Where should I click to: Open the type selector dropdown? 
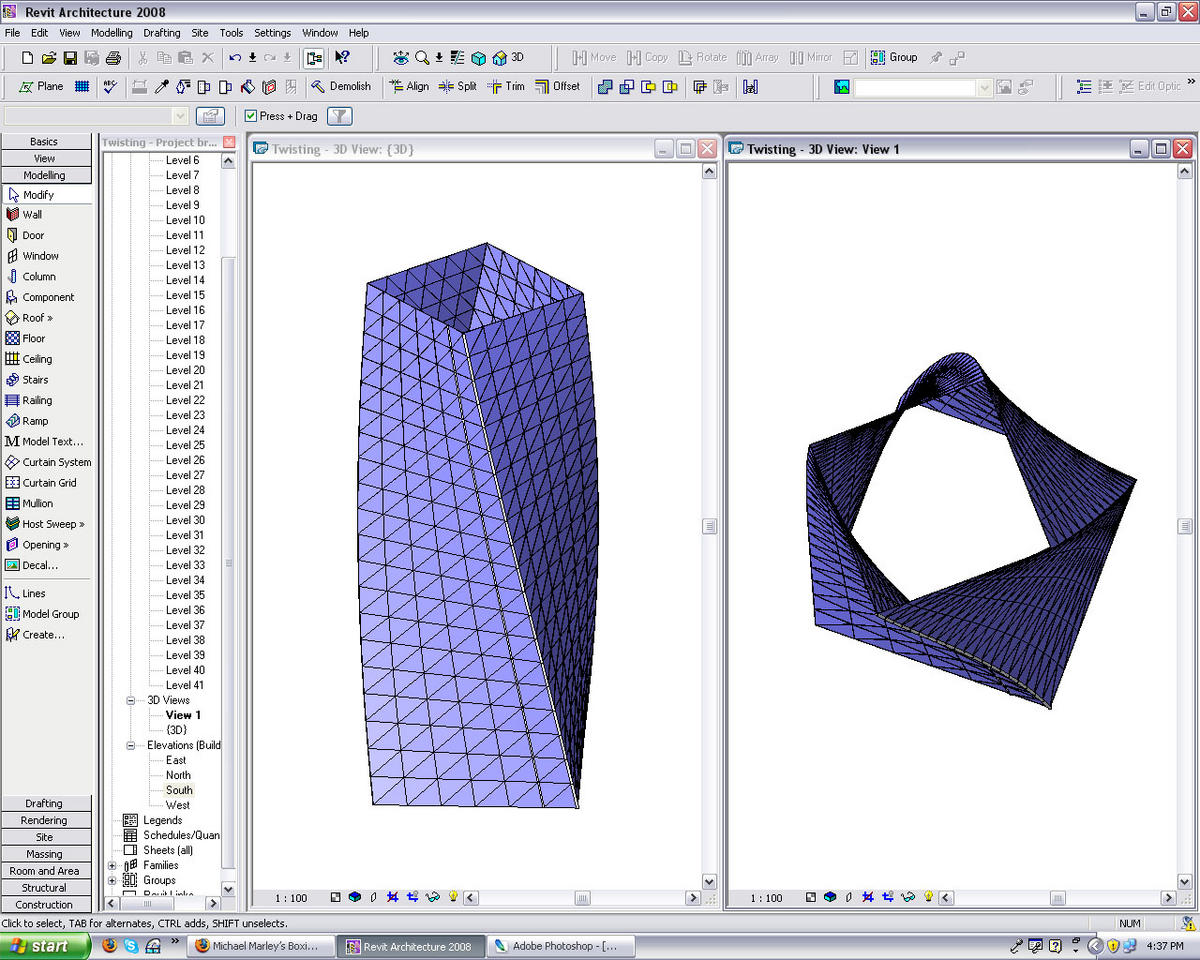180,116
